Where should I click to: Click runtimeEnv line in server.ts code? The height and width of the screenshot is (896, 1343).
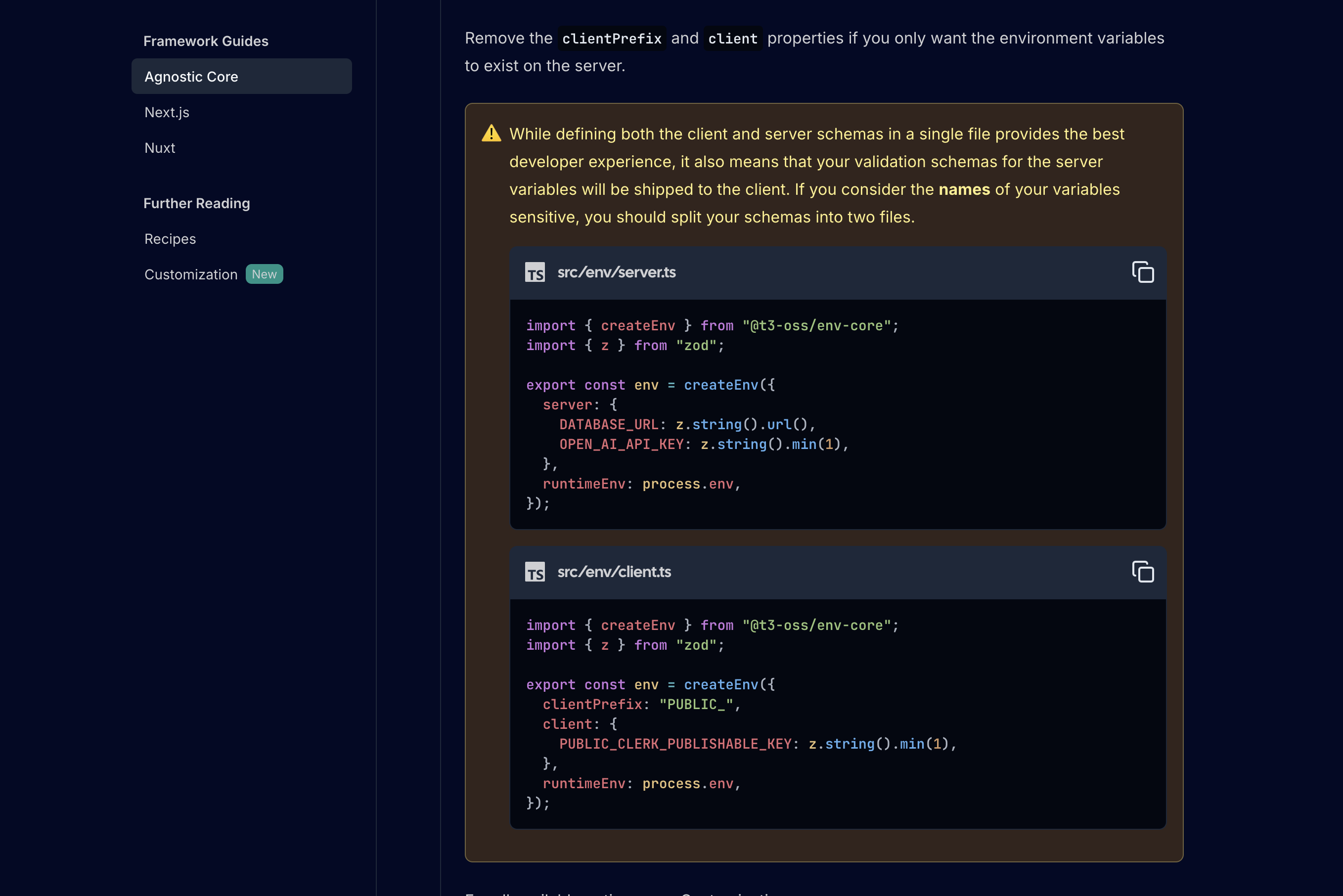point(641,484)
